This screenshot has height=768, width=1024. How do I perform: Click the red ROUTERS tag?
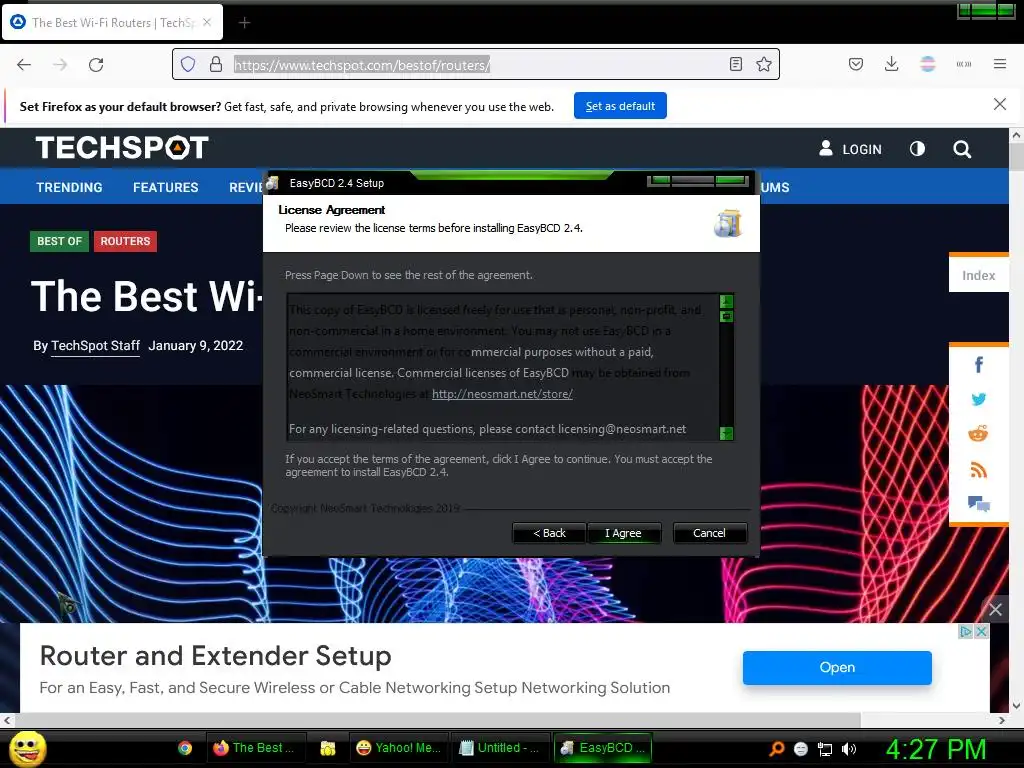point(125,241)
